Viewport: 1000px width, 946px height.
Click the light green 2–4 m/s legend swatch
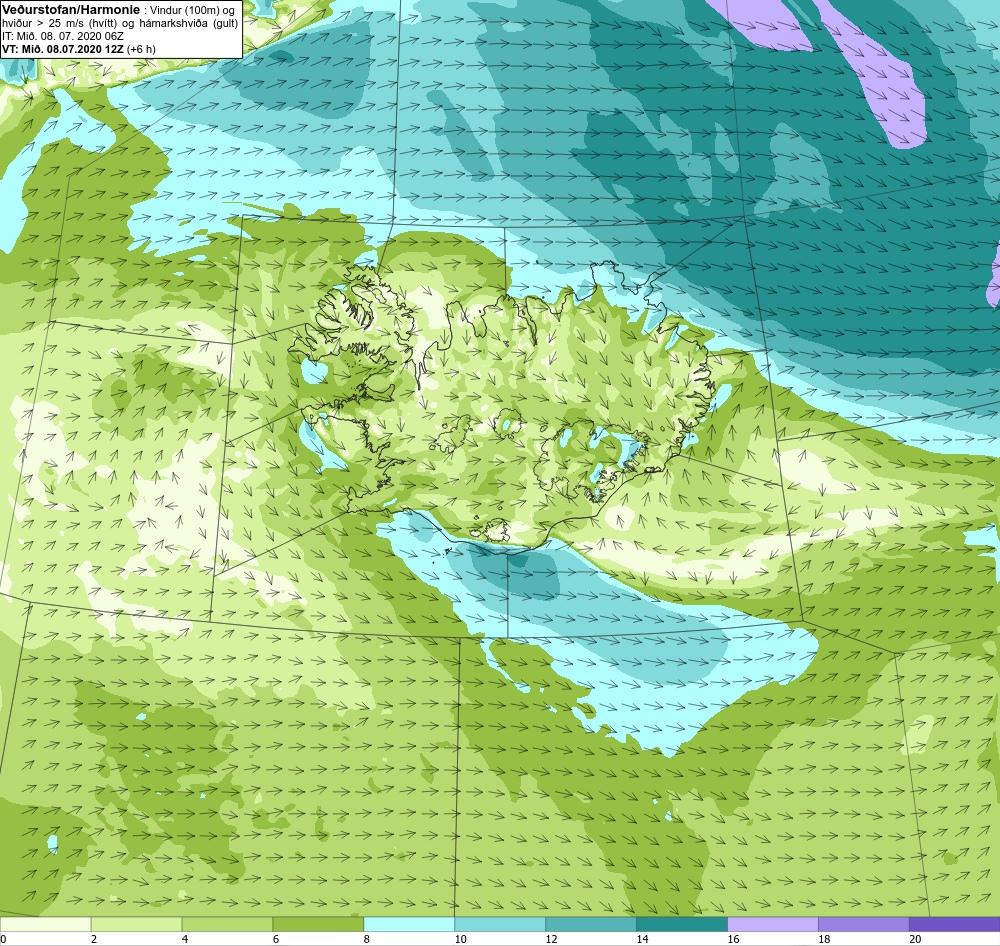[136, 924]
